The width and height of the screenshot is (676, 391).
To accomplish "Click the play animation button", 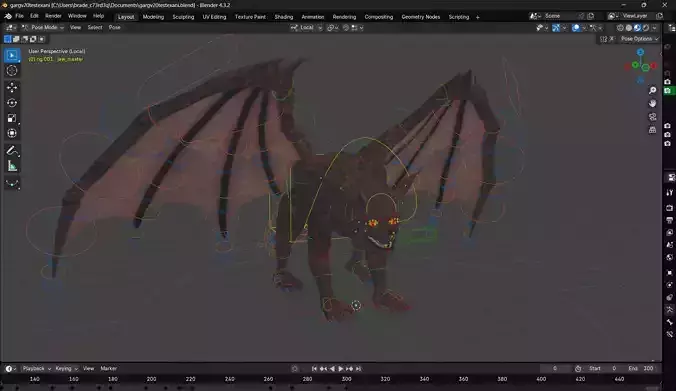I will click(341, 369).
